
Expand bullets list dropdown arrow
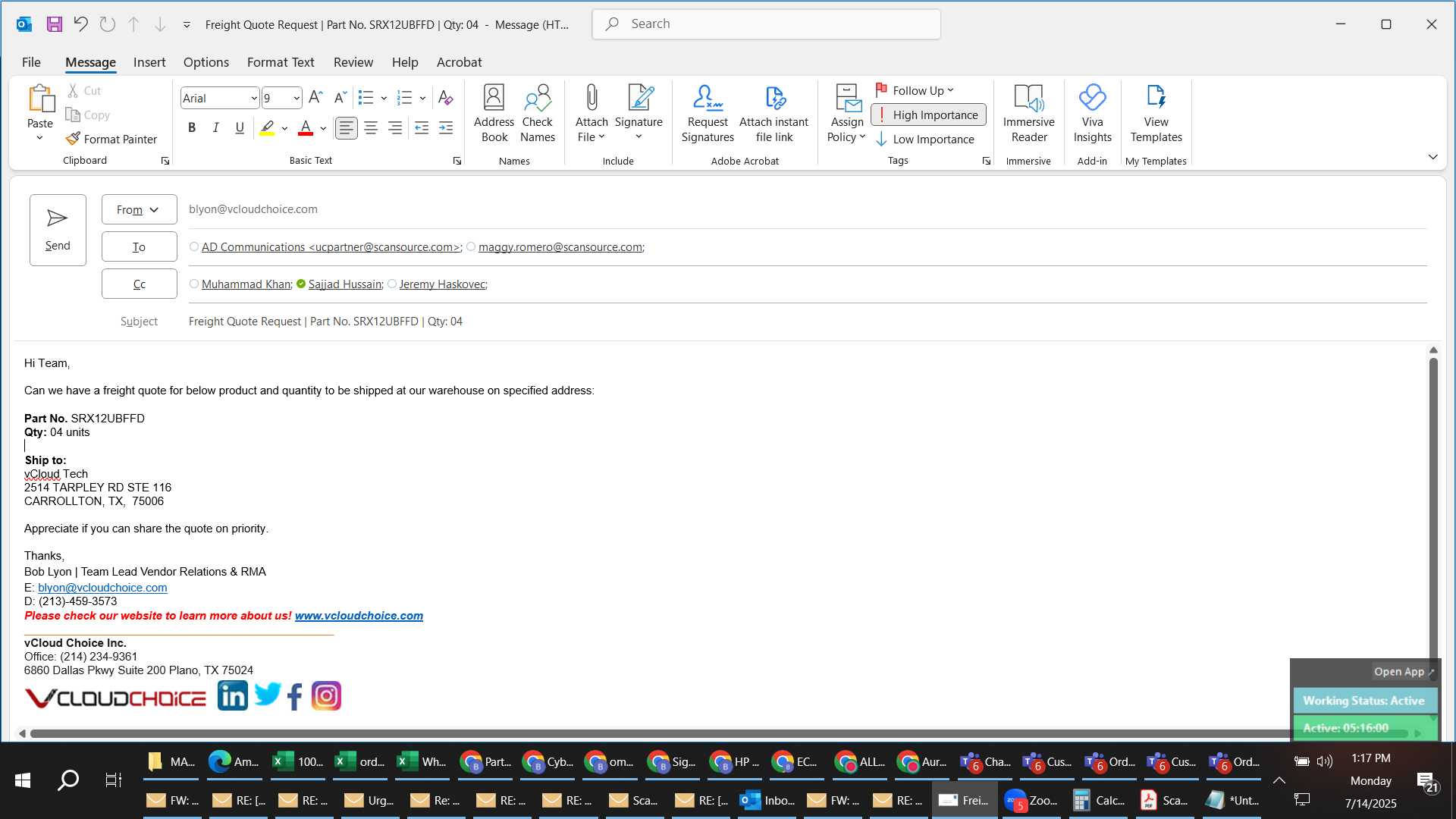click(384, 98)
